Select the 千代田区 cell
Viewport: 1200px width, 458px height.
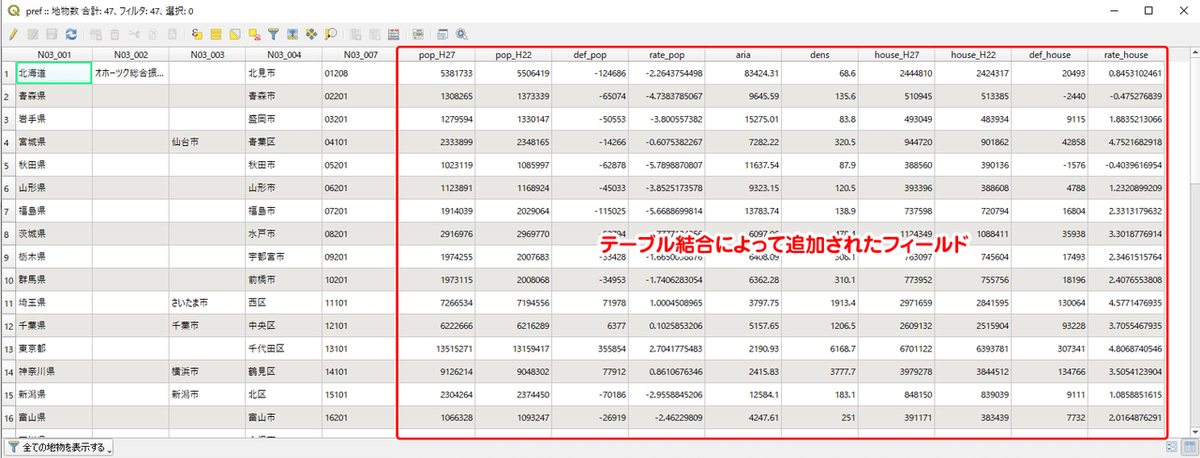coord(283,347)
